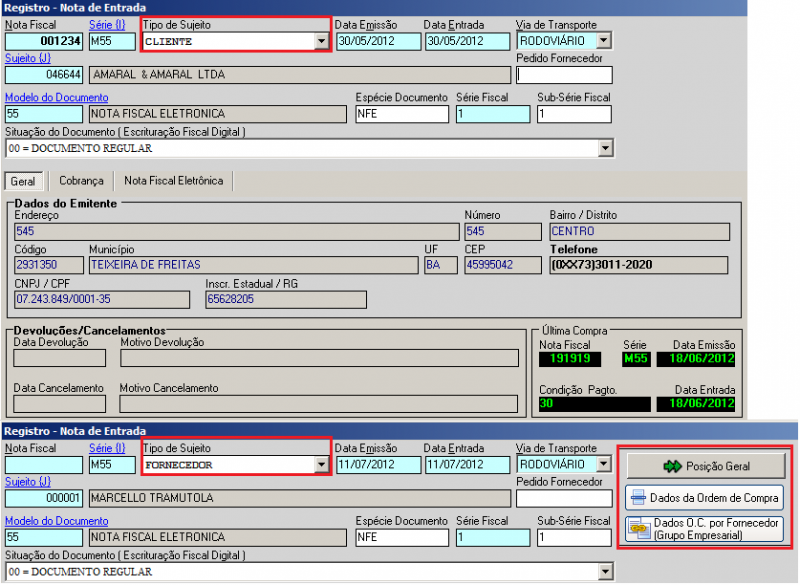The width and height of the screenshot is (800, 585).
Task: Click Série Fiscal field in lower window
Action: pos(493,538)
